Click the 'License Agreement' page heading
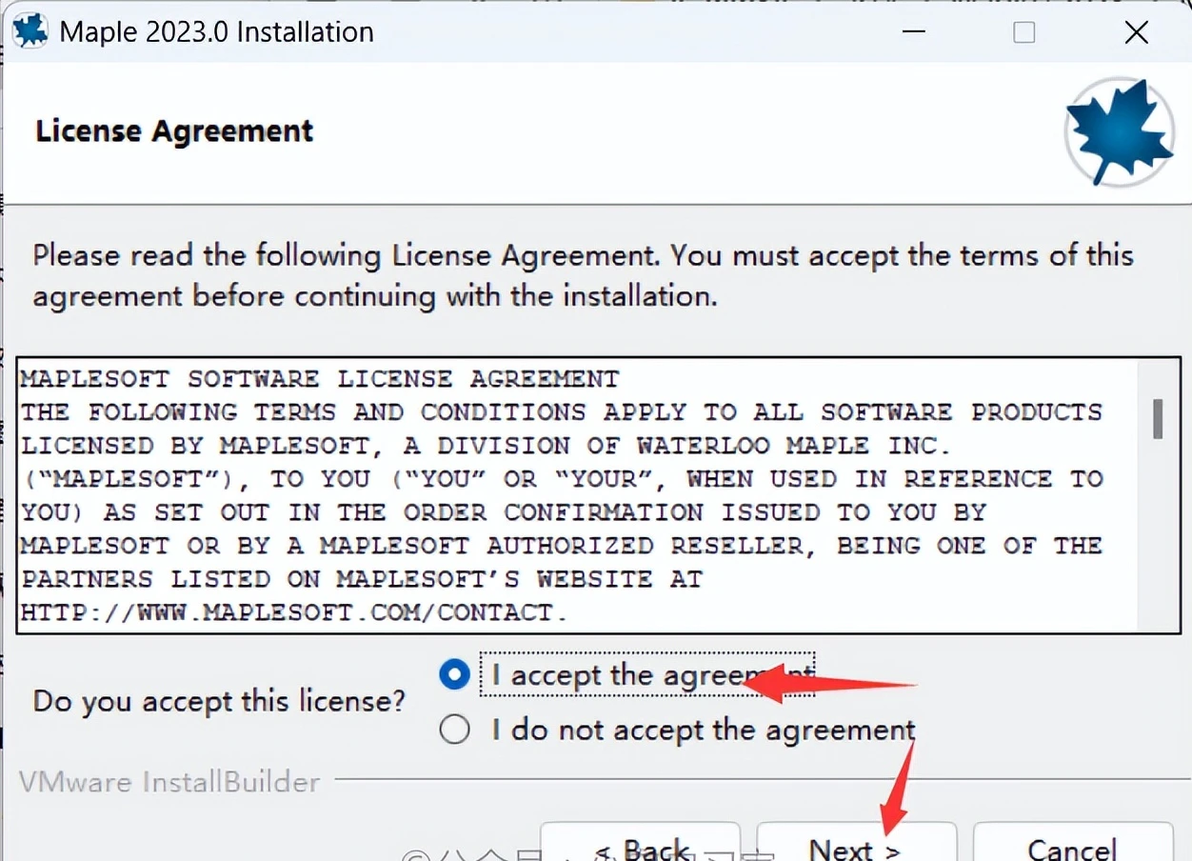 pos(174,131)
